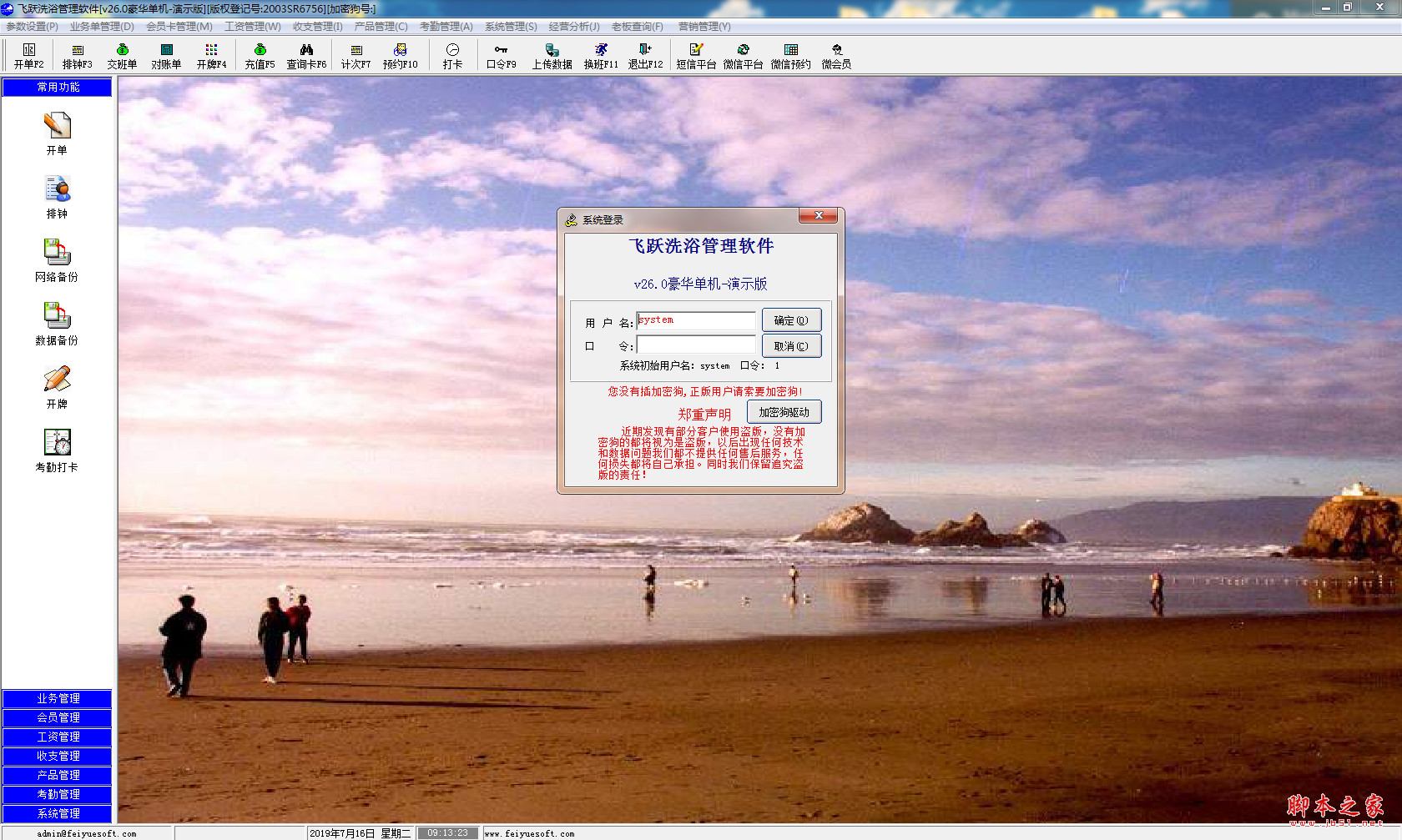Click the 加密狗驱动 button
This screenshot has height=840, width=1402.
click(784, 412)
